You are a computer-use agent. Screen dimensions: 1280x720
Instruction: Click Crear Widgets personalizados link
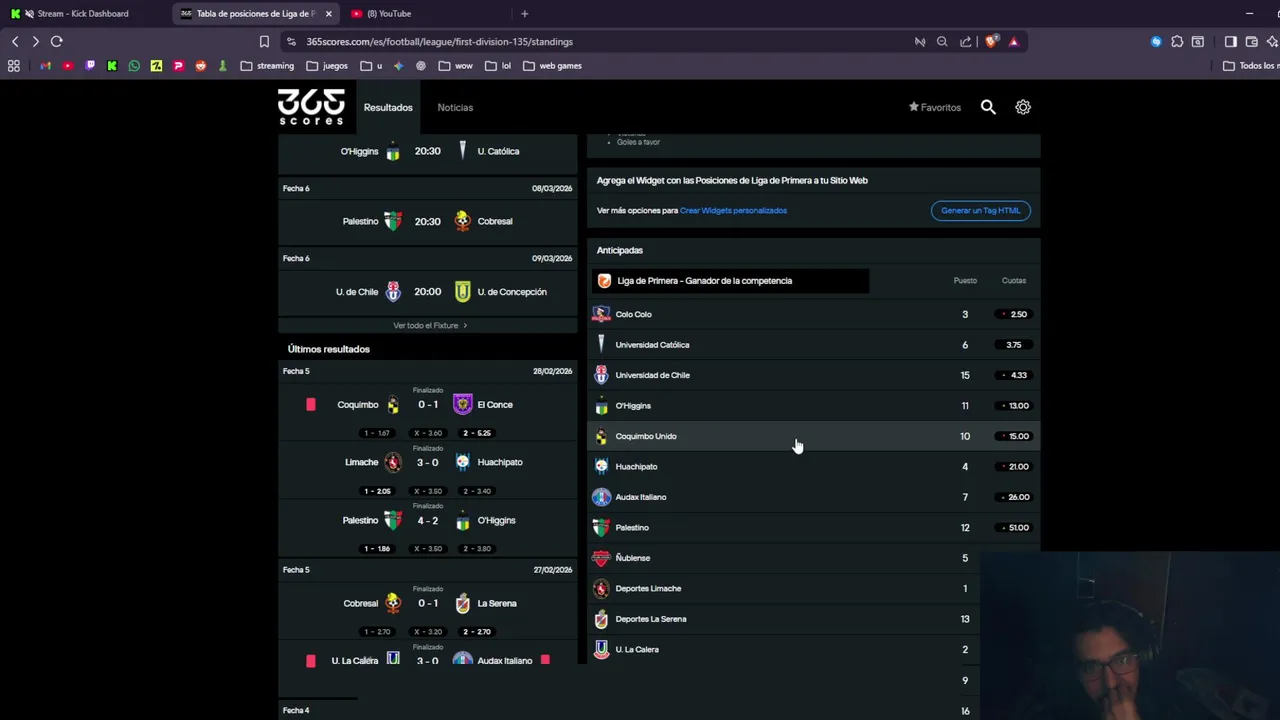pos(733,210)
